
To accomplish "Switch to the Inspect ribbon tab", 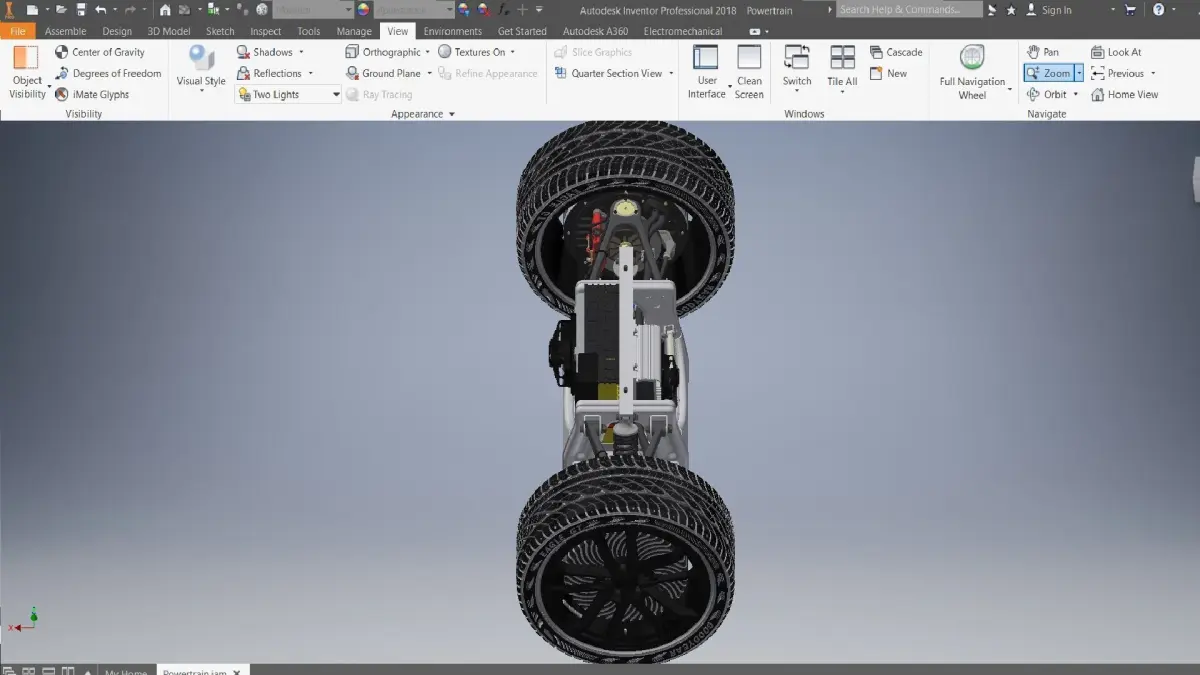I will (x=266, y=31).
